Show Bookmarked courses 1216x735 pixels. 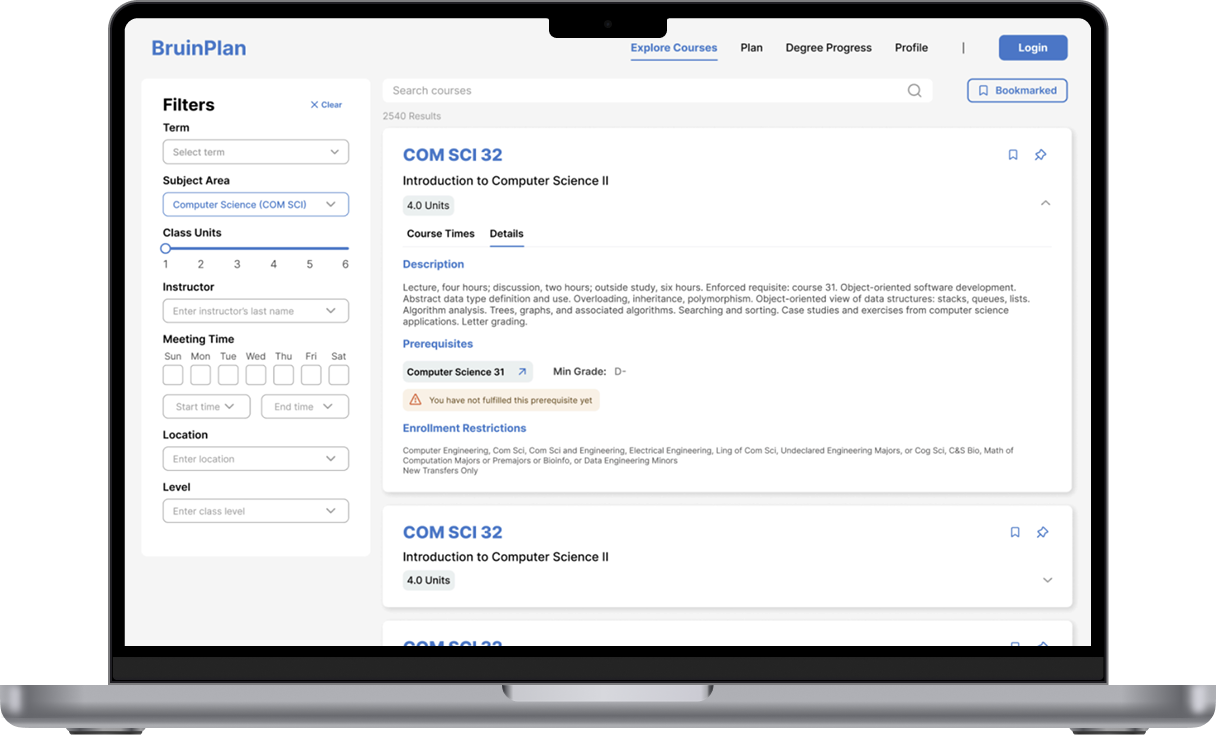[x=1018, y=91]
